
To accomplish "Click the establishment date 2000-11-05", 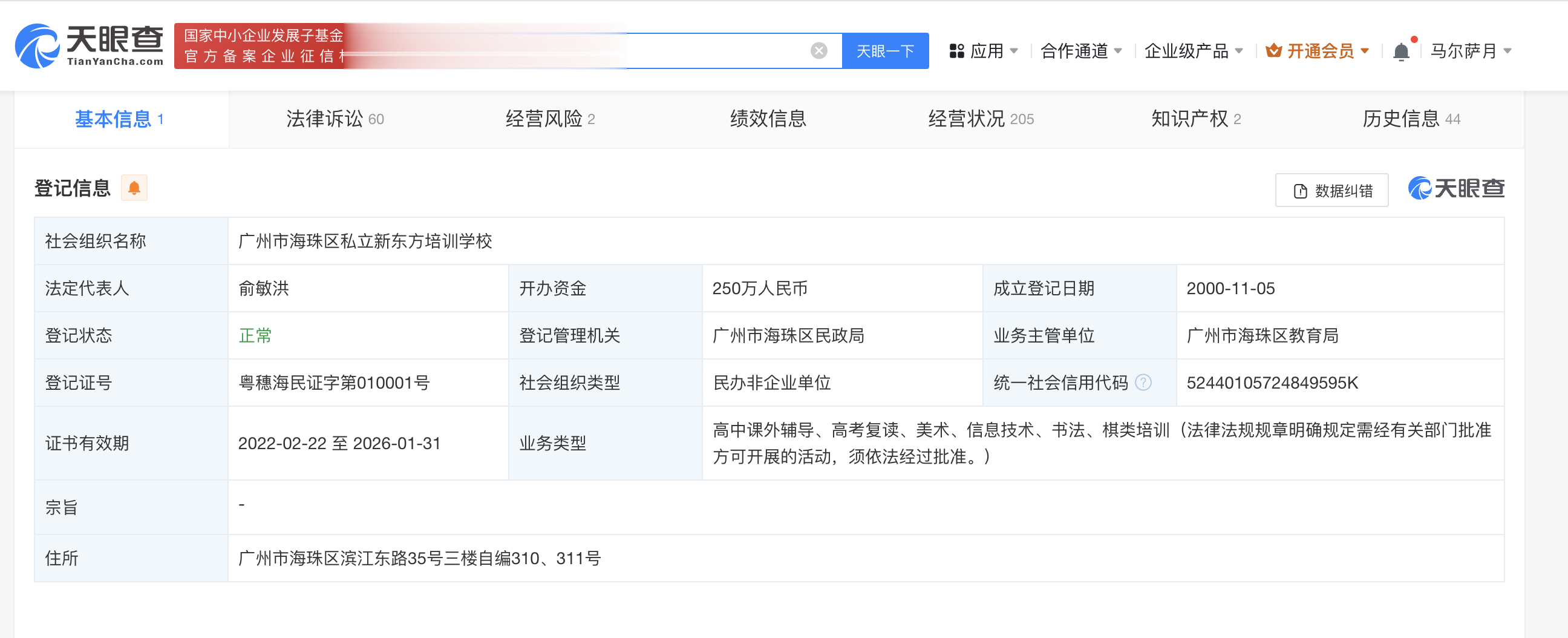I will [1230, 288].
